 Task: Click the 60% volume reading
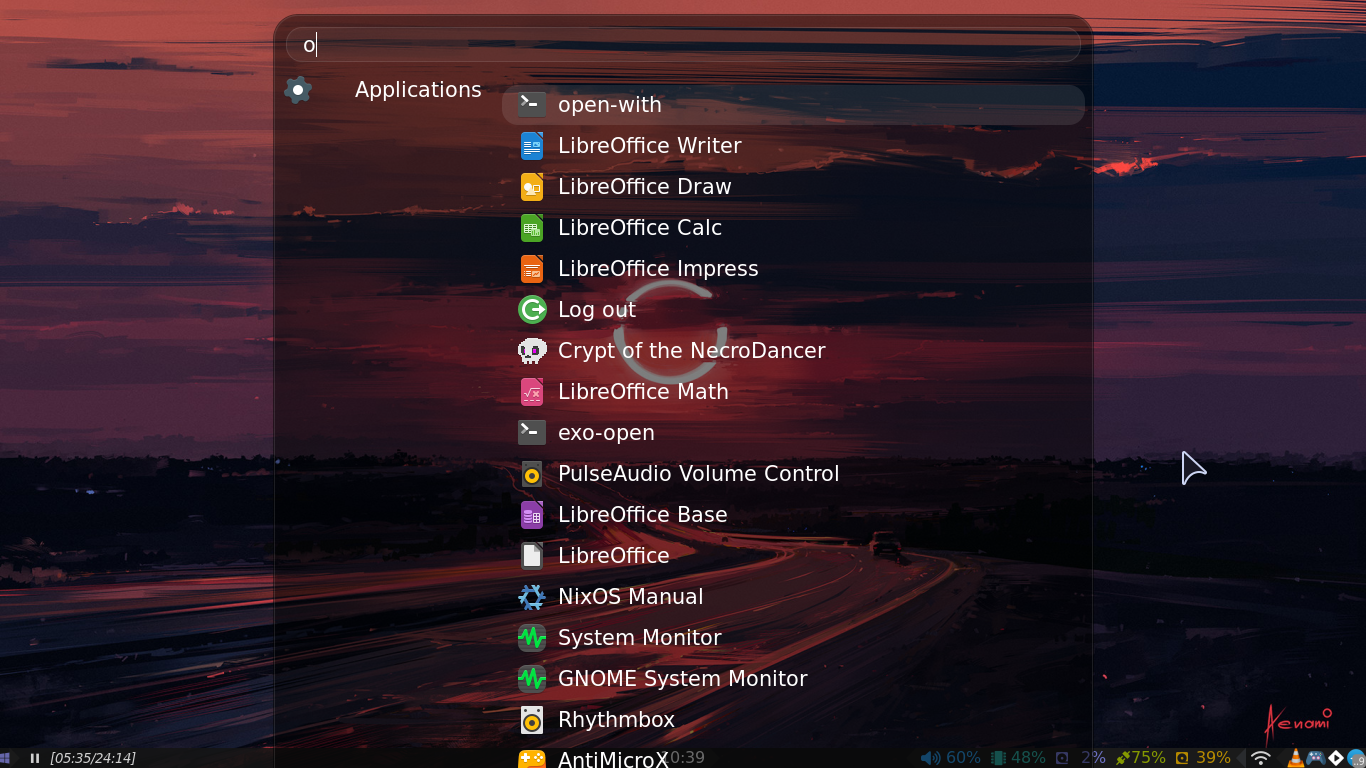click(963, 758)
